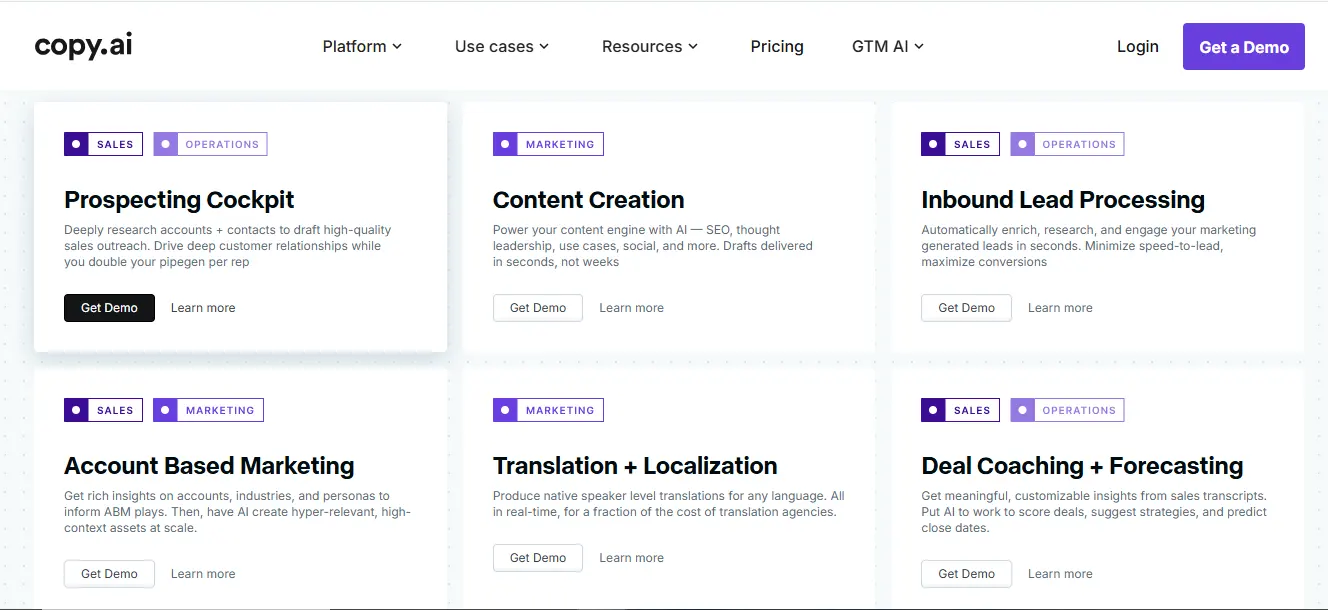
Task: Expand the Platform dropdown menu
Action: click(x=362, y=46)
